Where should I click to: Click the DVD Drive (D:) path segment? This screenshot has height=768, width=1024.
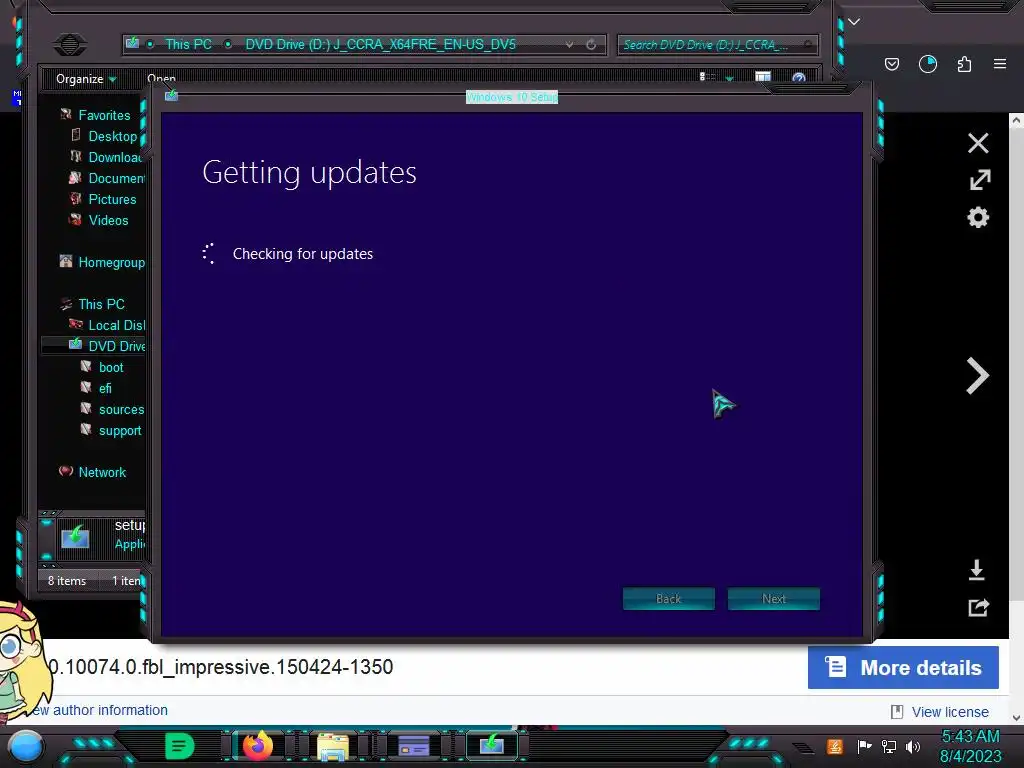(x=380, y=44)
